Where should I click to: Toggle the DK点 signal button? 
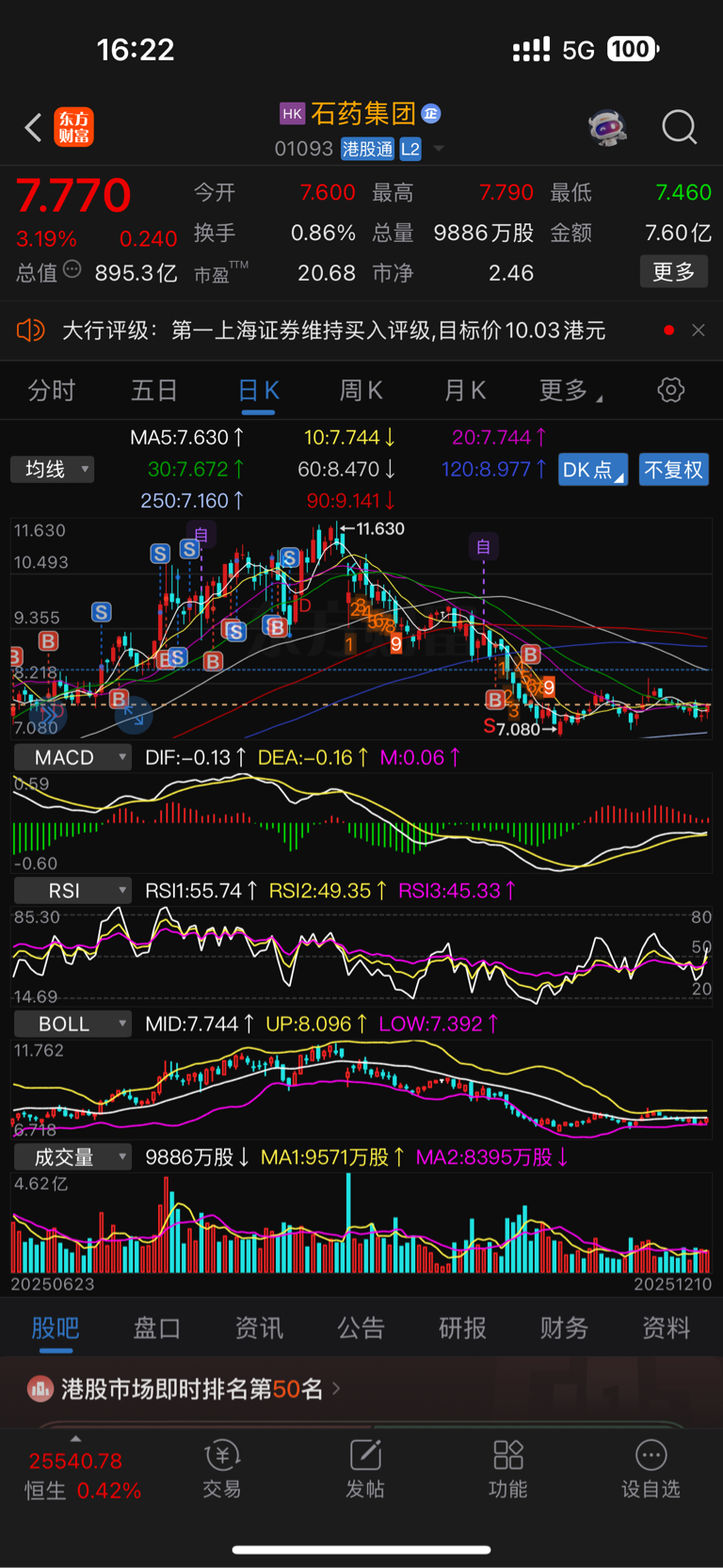[593, 469]
